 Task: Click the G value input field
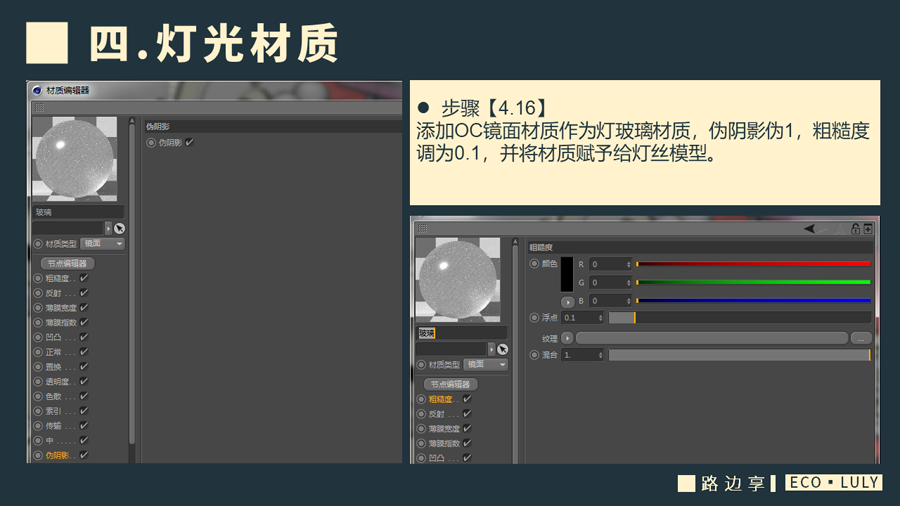[x=610, y=282]
